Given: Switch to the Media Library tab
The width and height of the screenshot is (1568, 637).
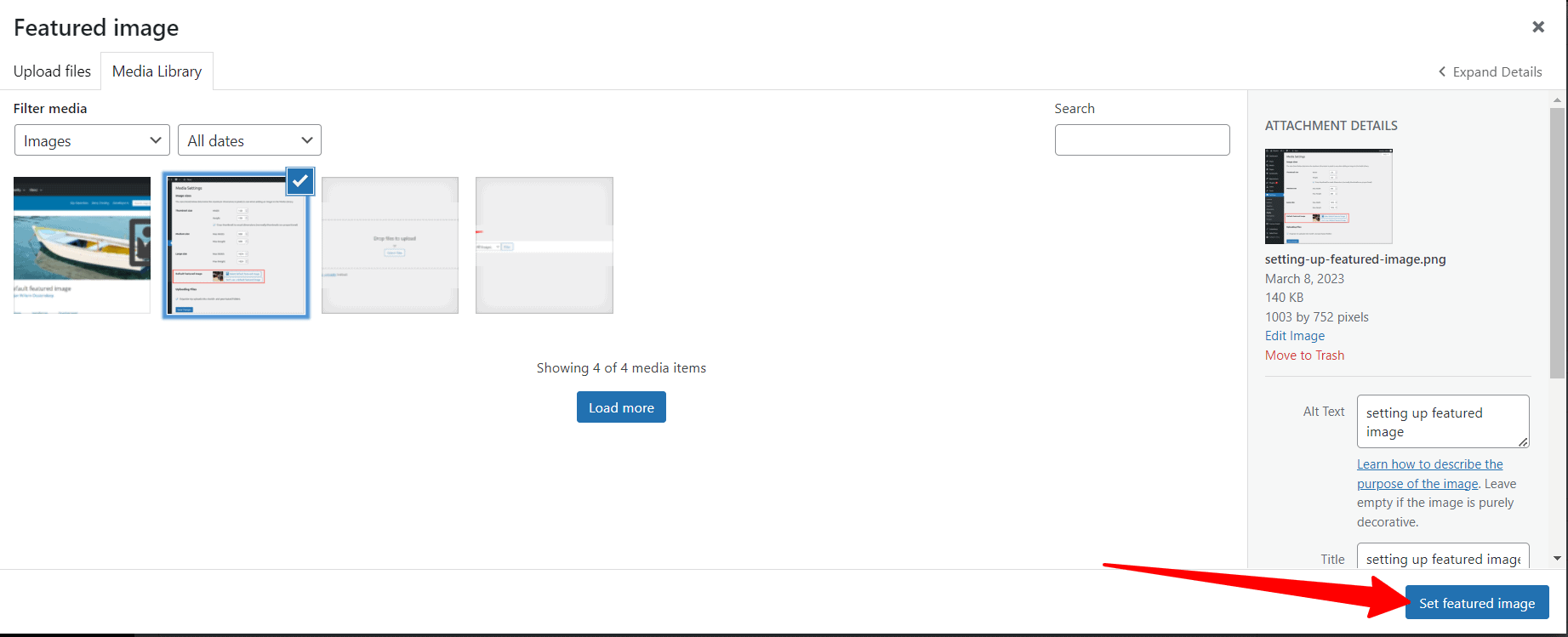Looking at the screenshot, I should [157, 71].
